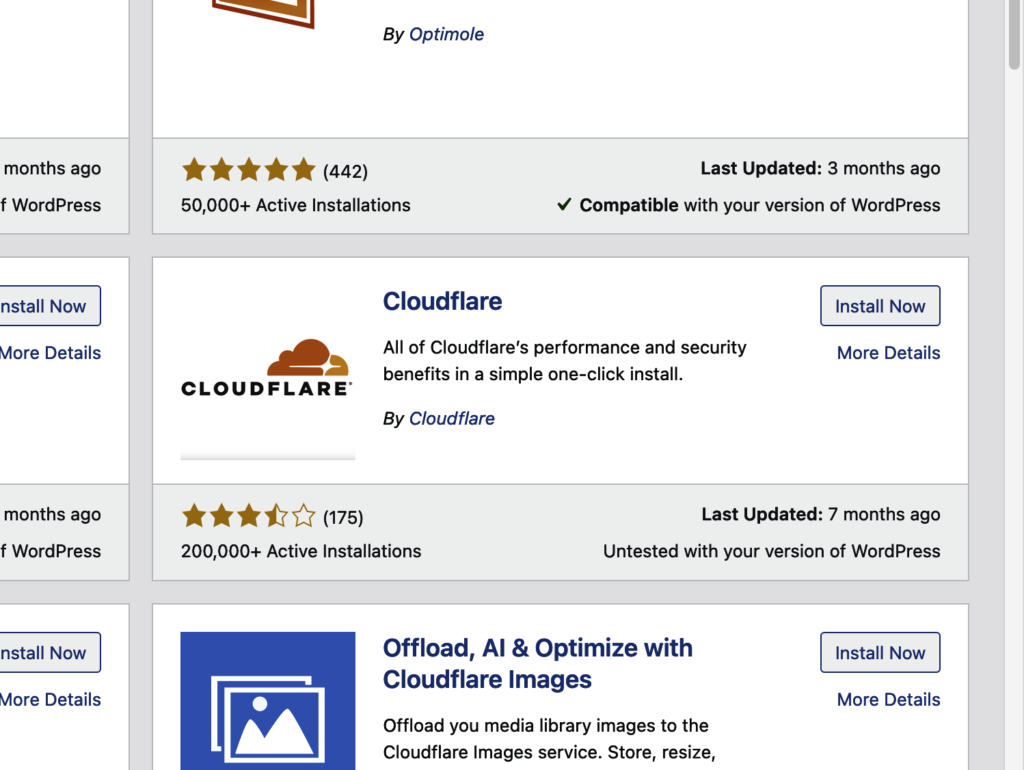Click the partially visible left Install Now button beside Cloudflare
This screenshot has height=770, width=1024.
click(x=45, y=306)
